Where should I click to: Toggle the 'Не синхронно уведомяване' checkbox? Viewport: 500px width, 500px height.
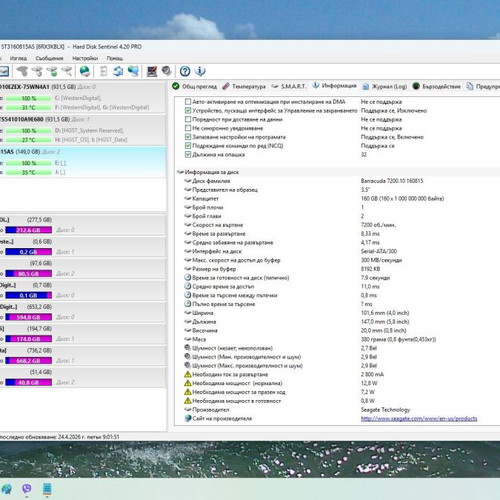coord(188,128)
